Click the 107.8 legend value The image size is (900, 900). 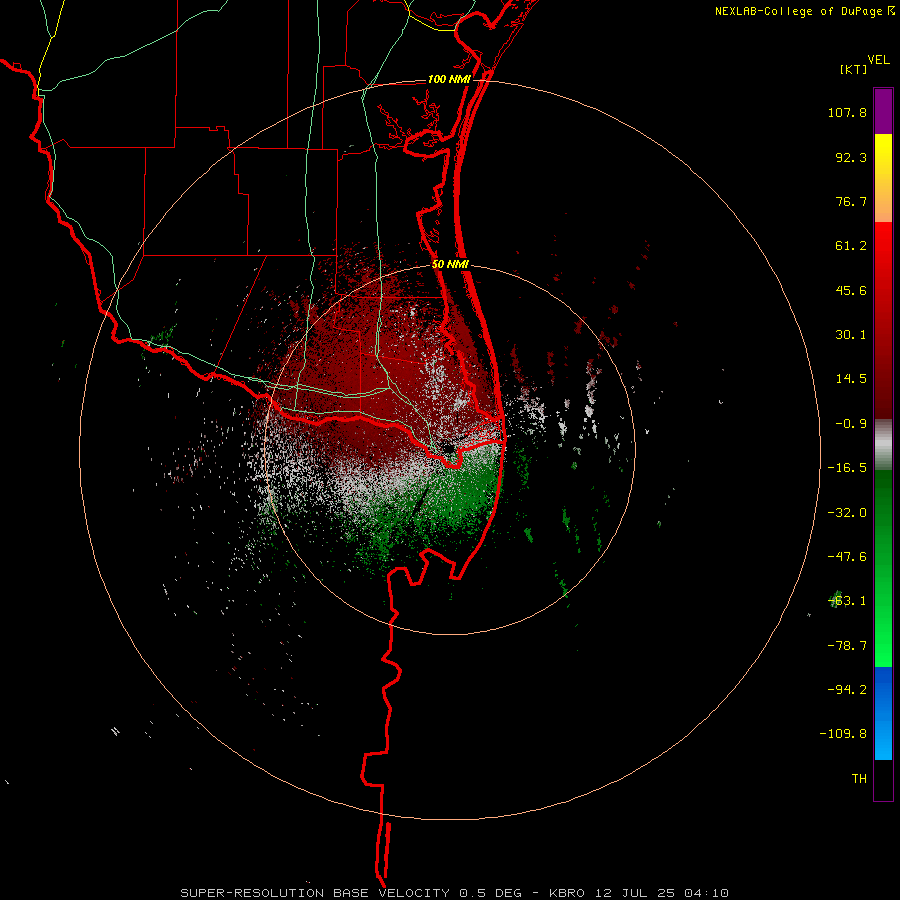pos(847,112)
